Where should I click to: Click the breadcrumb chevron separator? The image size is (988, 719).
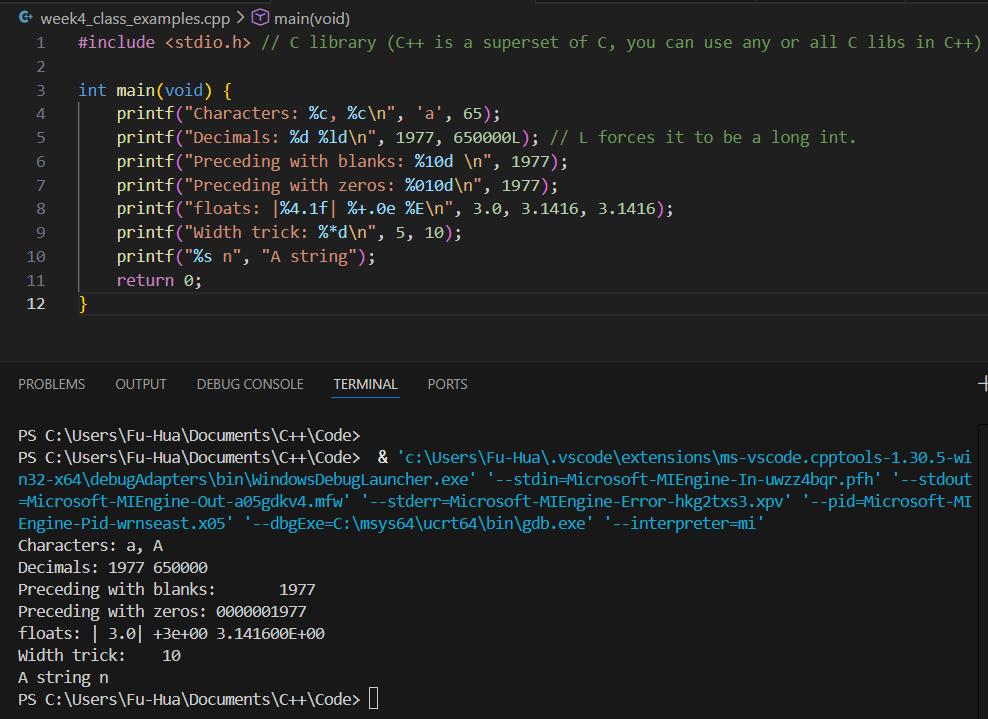tap(240, 19)
